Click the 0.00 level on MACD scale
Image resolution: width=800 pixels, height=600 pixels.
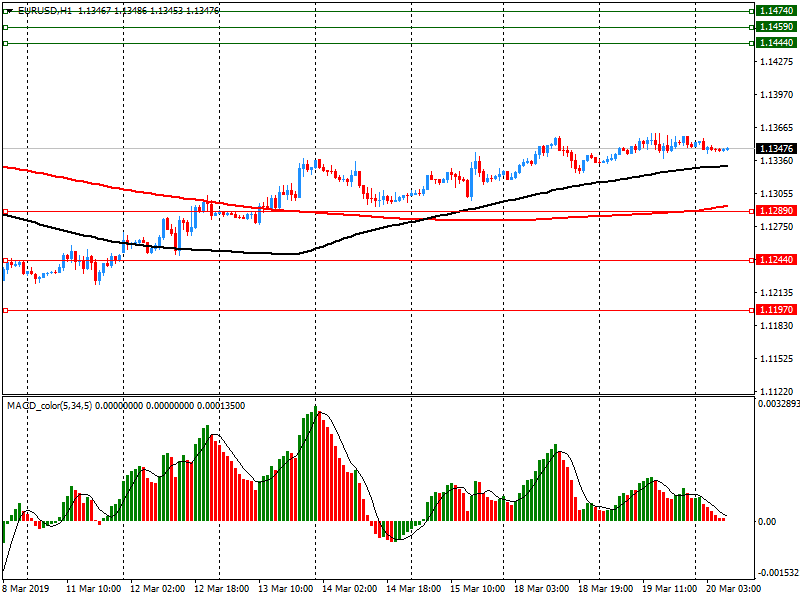click(768, 522)
